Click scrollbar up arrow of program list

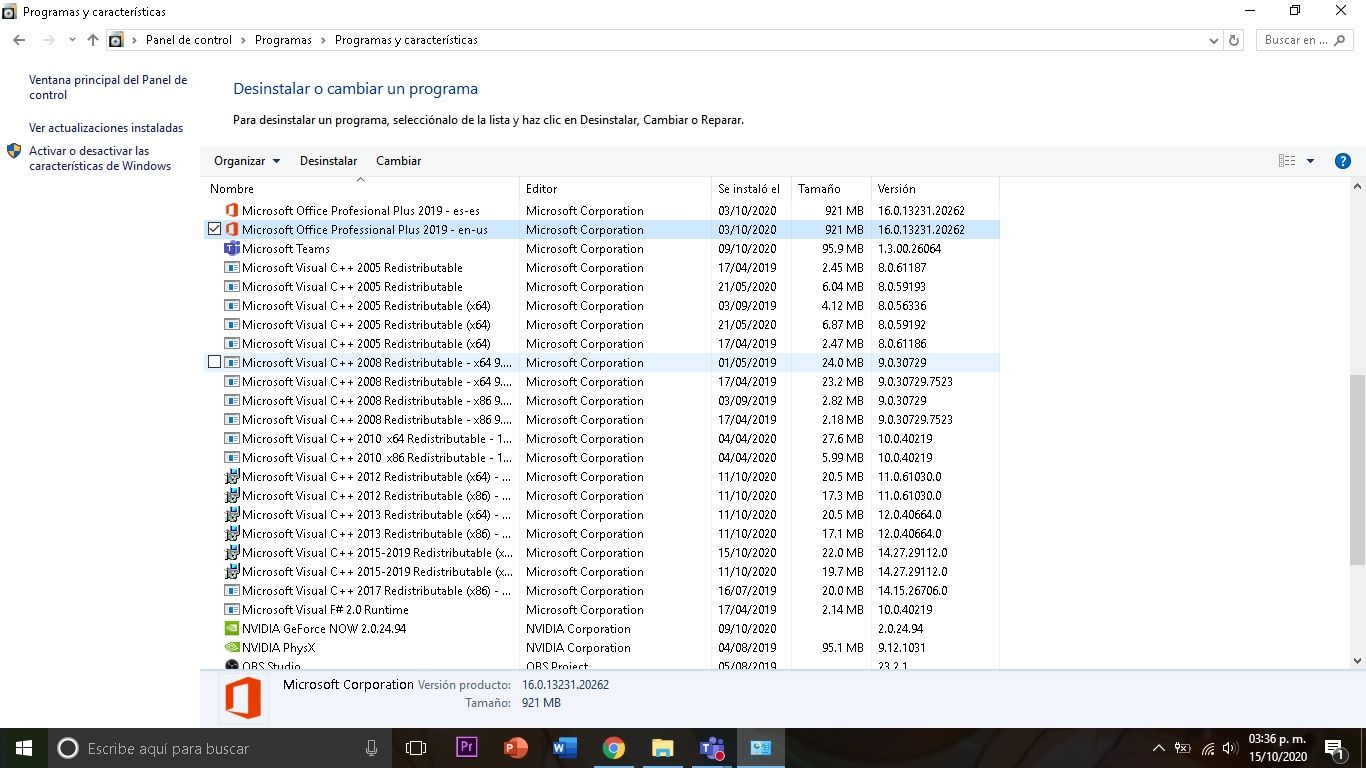[x=1357, y=186]
